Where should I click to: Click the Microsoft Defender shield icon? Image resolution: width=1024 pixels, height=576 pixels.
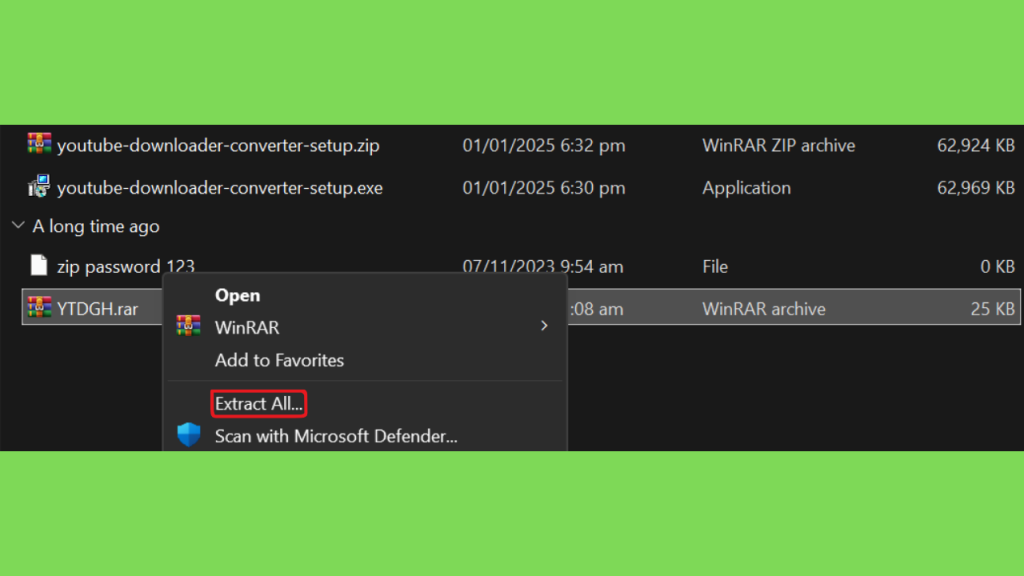pos(189,435)
